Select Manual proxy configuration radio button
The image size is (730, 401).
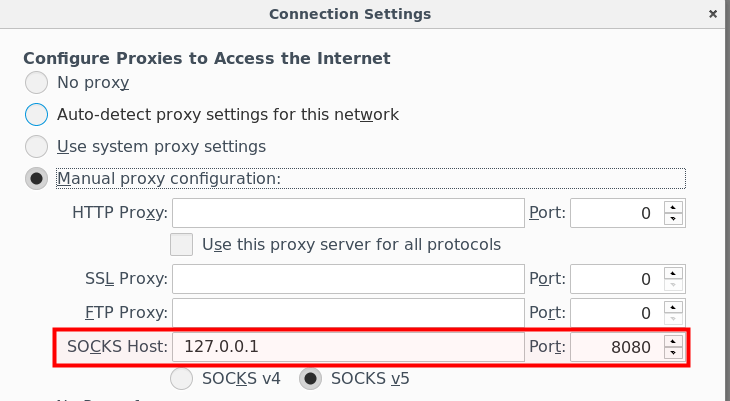coord(36,178)
